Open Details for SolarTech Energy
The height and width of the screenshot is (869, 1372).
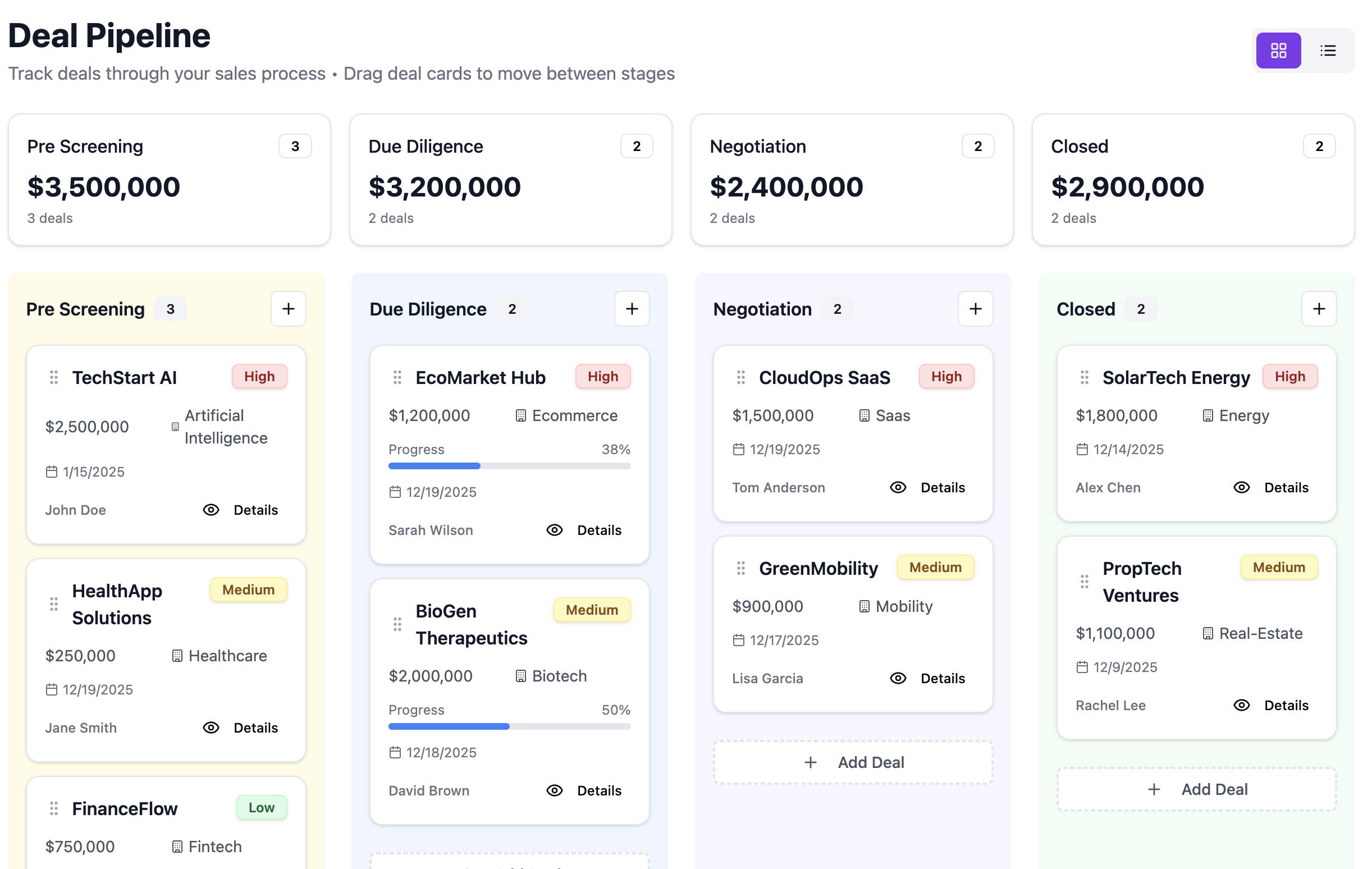(1286, 488)
